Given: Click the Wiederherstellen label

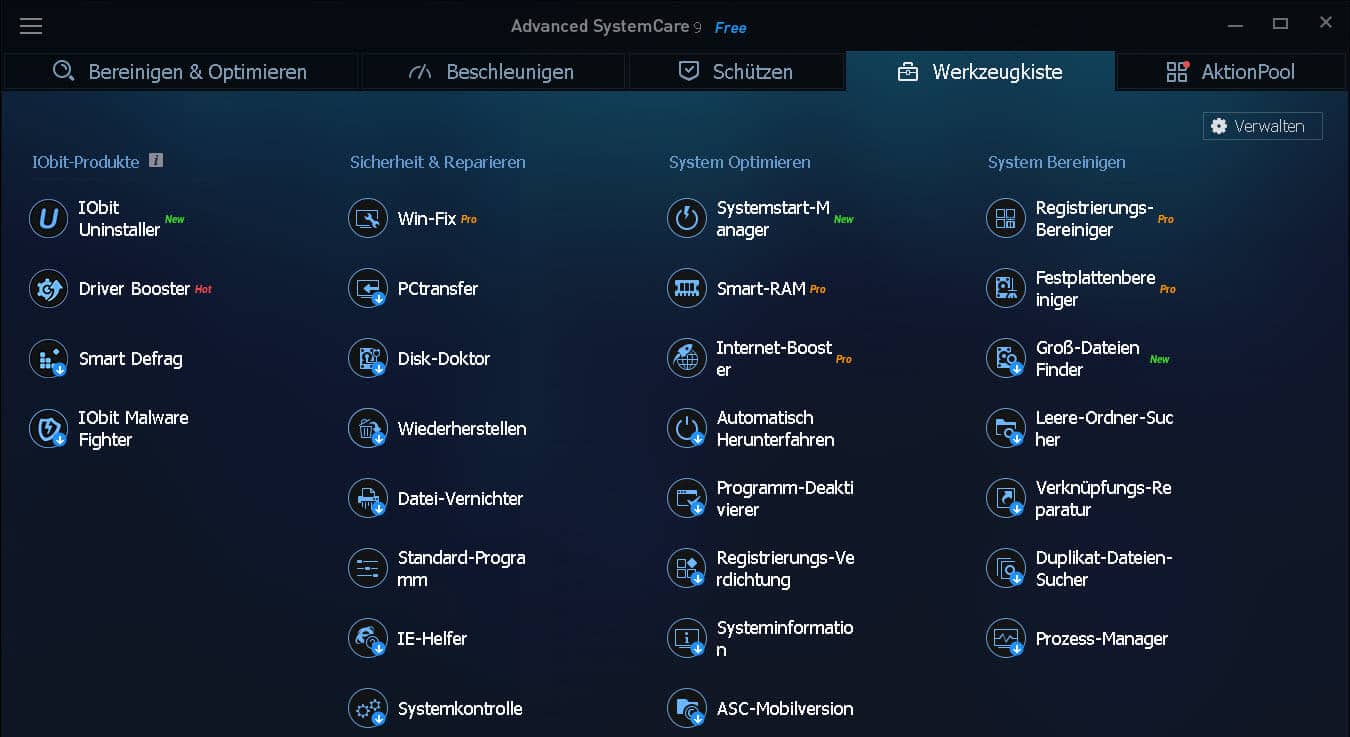Looking at the screenshot, I should (462, 428).
